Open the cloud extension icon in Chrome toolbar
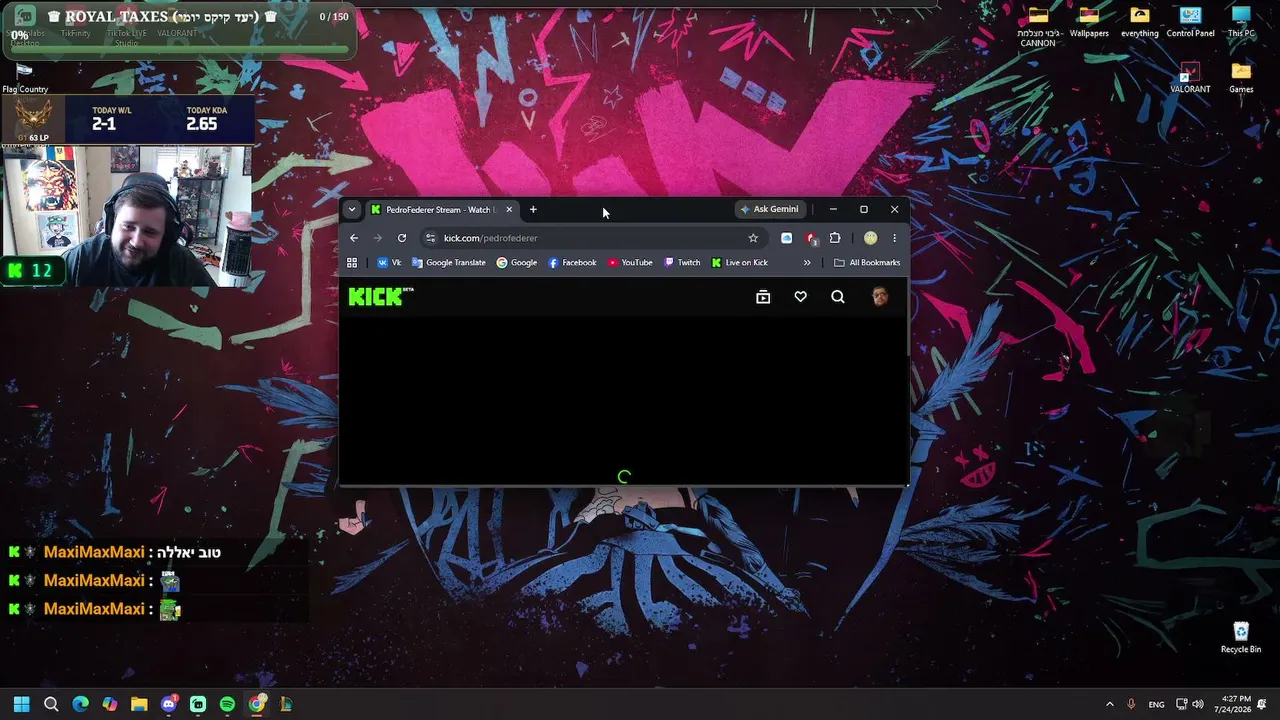1280x720 pixels. click(x=787, y=238)
